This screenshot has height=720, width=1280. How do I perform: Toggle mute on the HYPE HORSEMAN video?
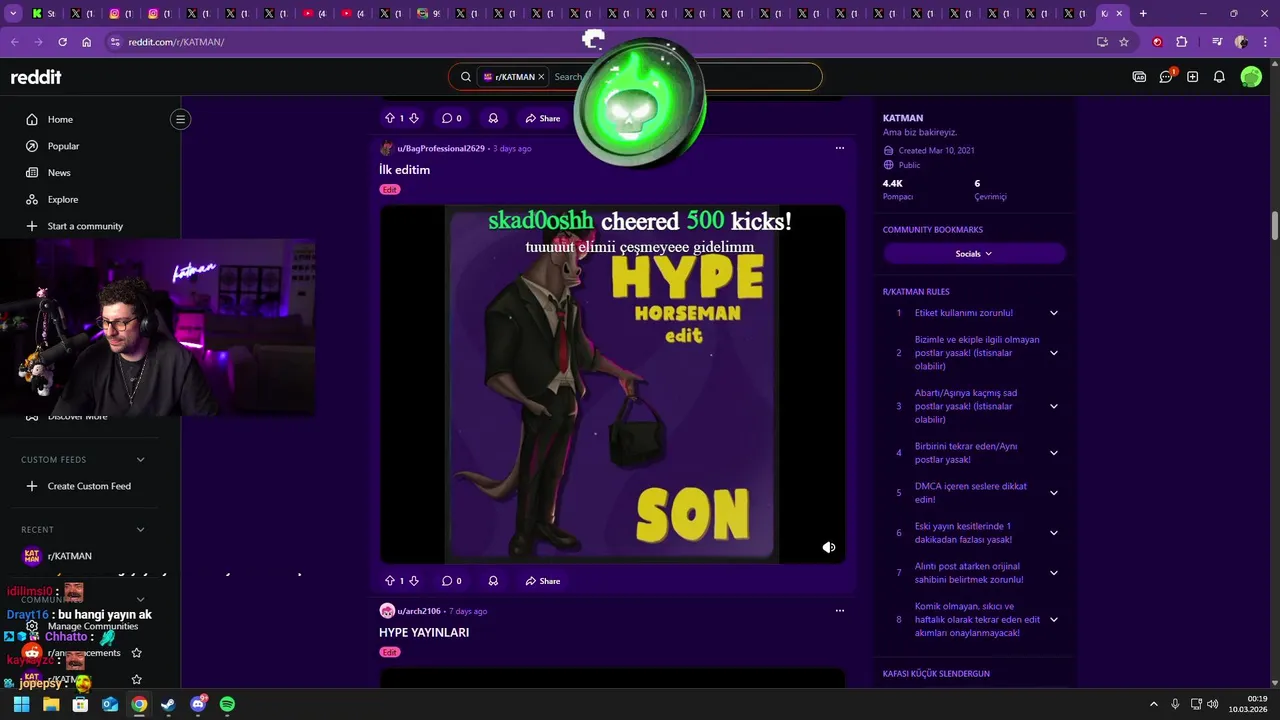coord(829,547)
